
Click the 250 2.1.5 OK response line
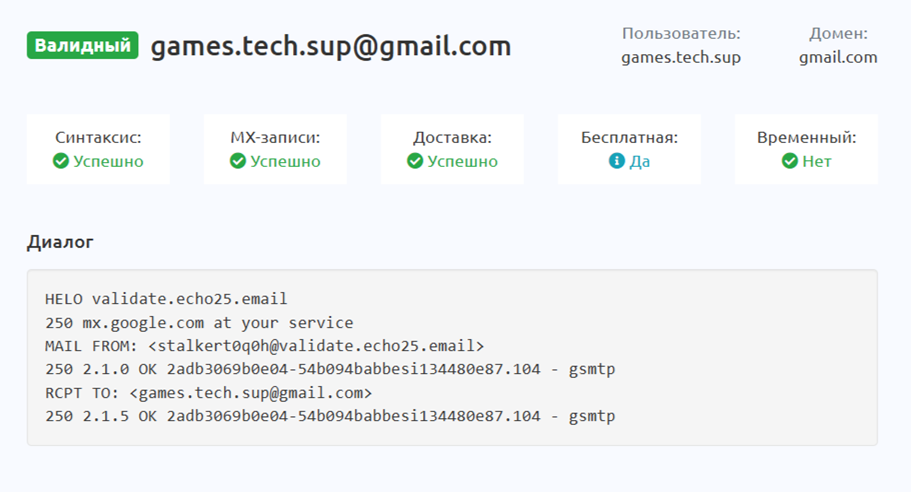[x=330, y=416]
